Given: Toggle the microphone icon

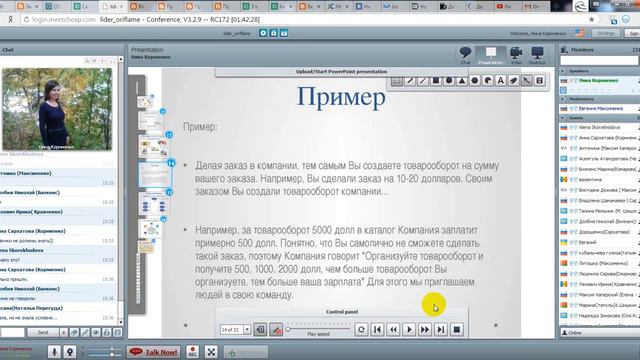Looking at the screenshot, I should coord(54,352).
